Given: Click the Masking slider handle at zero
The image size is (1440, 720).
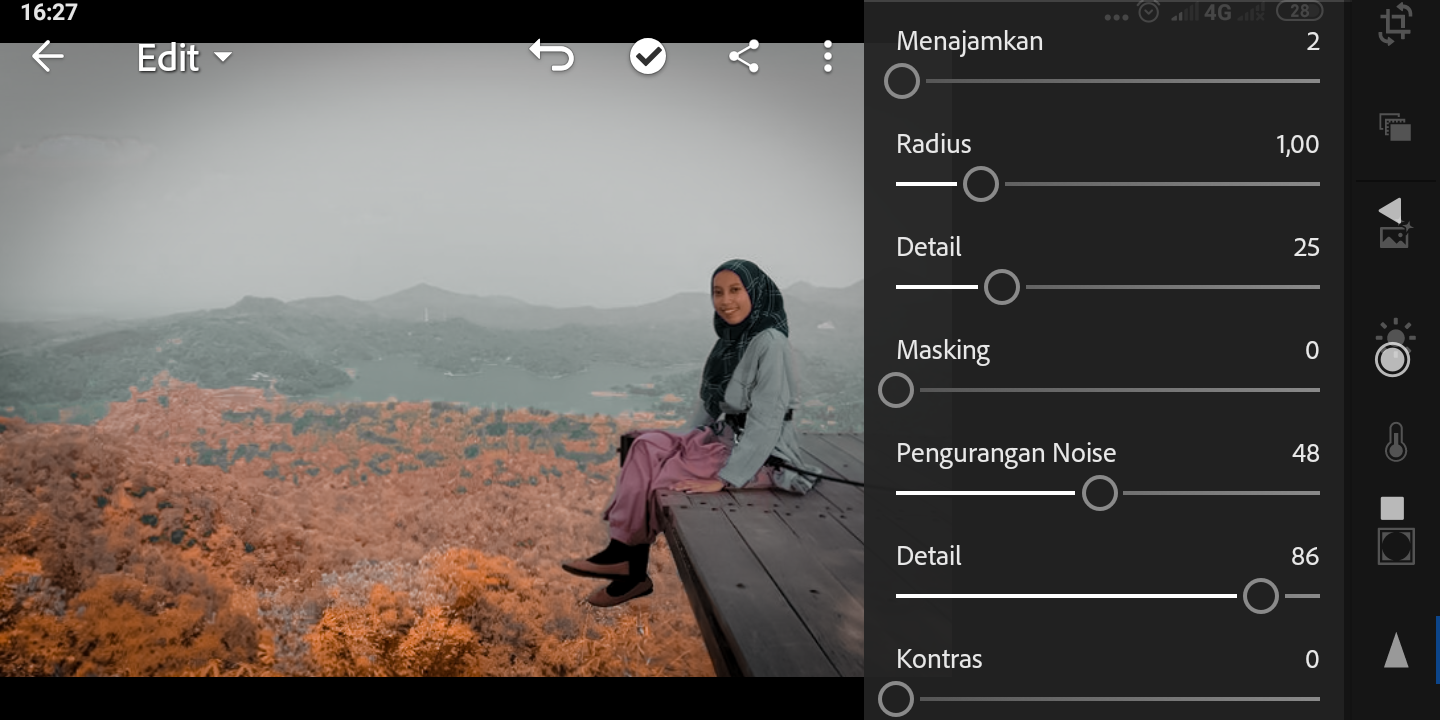Looking at the screenshot, I should point(896,390).
